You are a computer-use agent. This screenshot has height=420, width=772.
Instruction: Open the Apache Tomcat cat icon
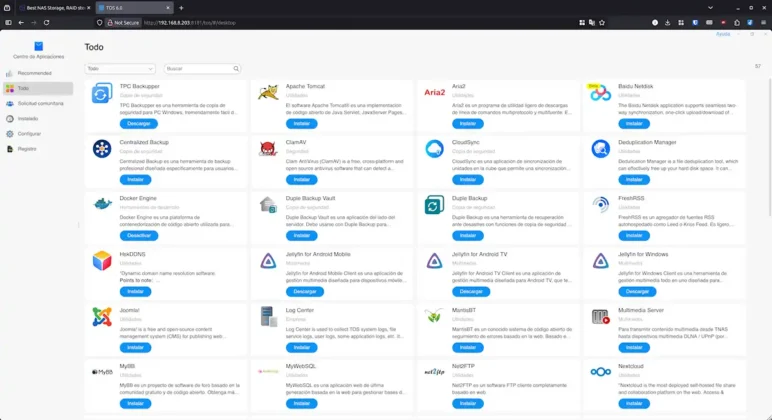(x=268, y=93)
